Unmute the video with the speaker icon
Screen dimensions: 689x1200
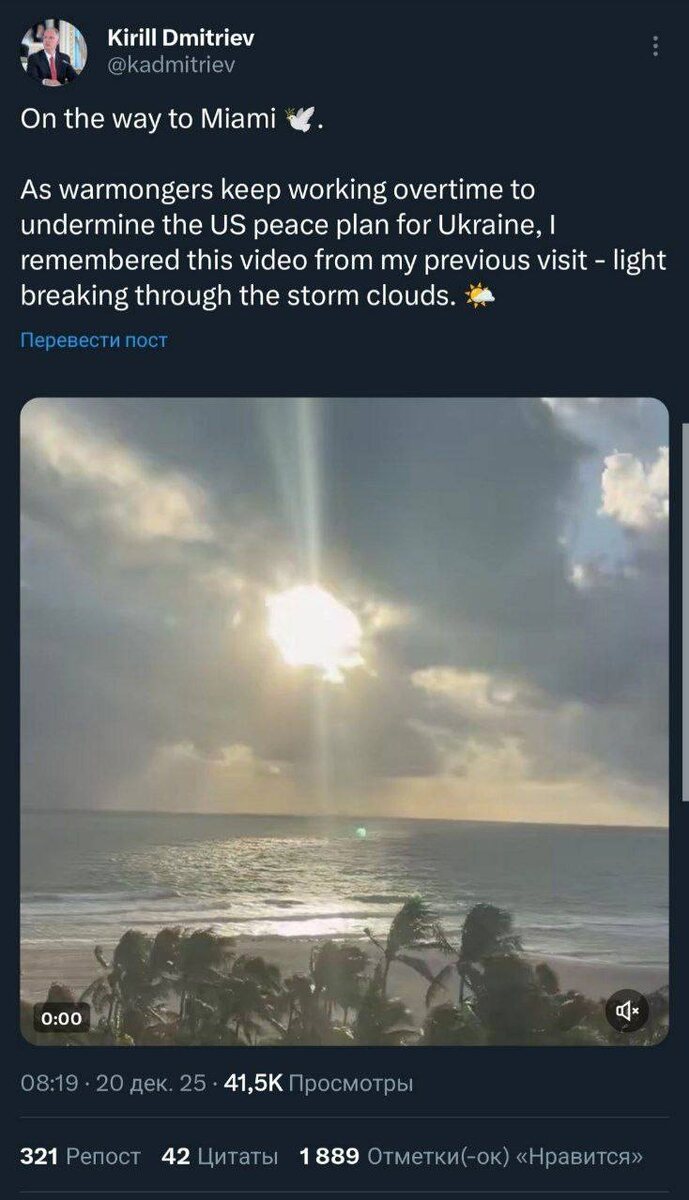[x=628, y=1012]
